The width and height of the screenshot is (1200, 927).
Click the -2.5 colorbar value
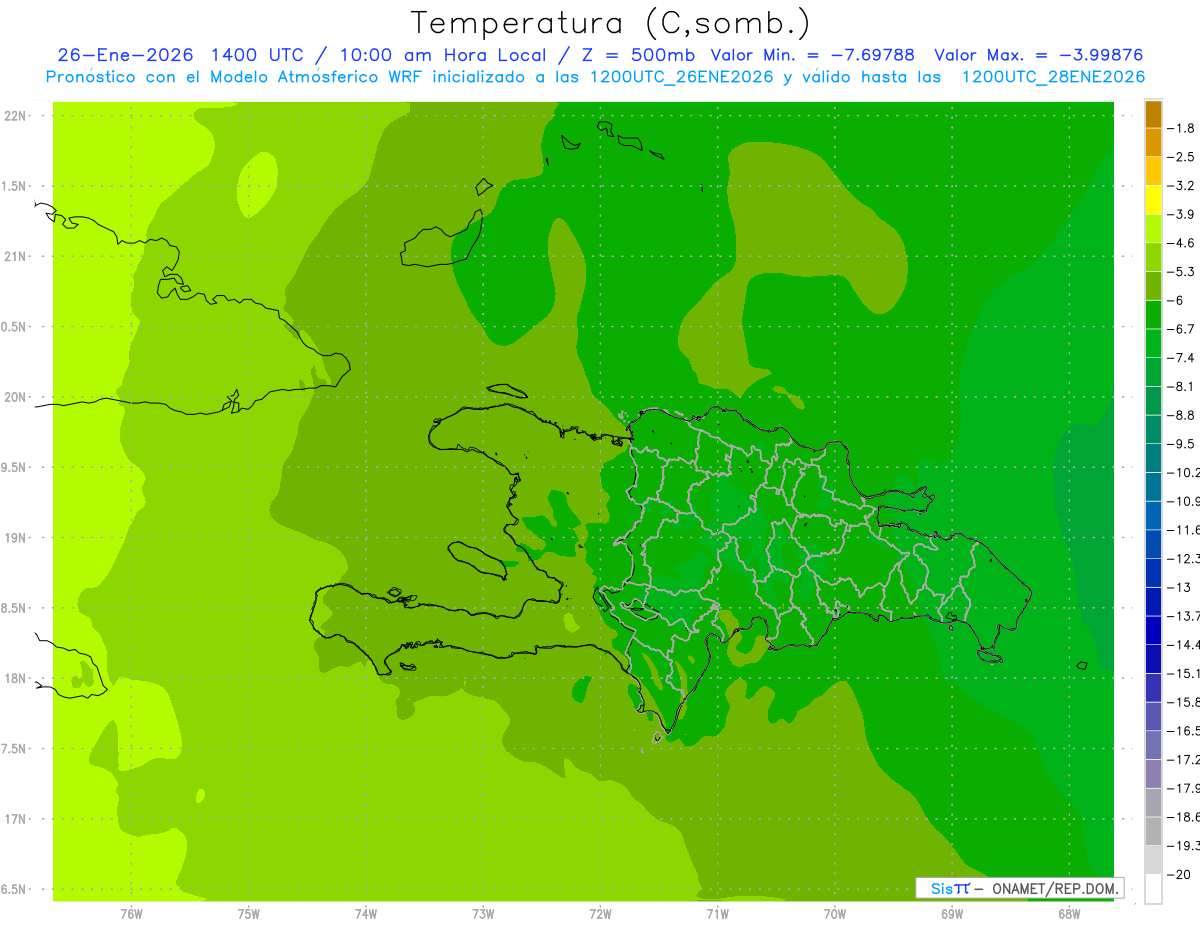[1181, 157]
